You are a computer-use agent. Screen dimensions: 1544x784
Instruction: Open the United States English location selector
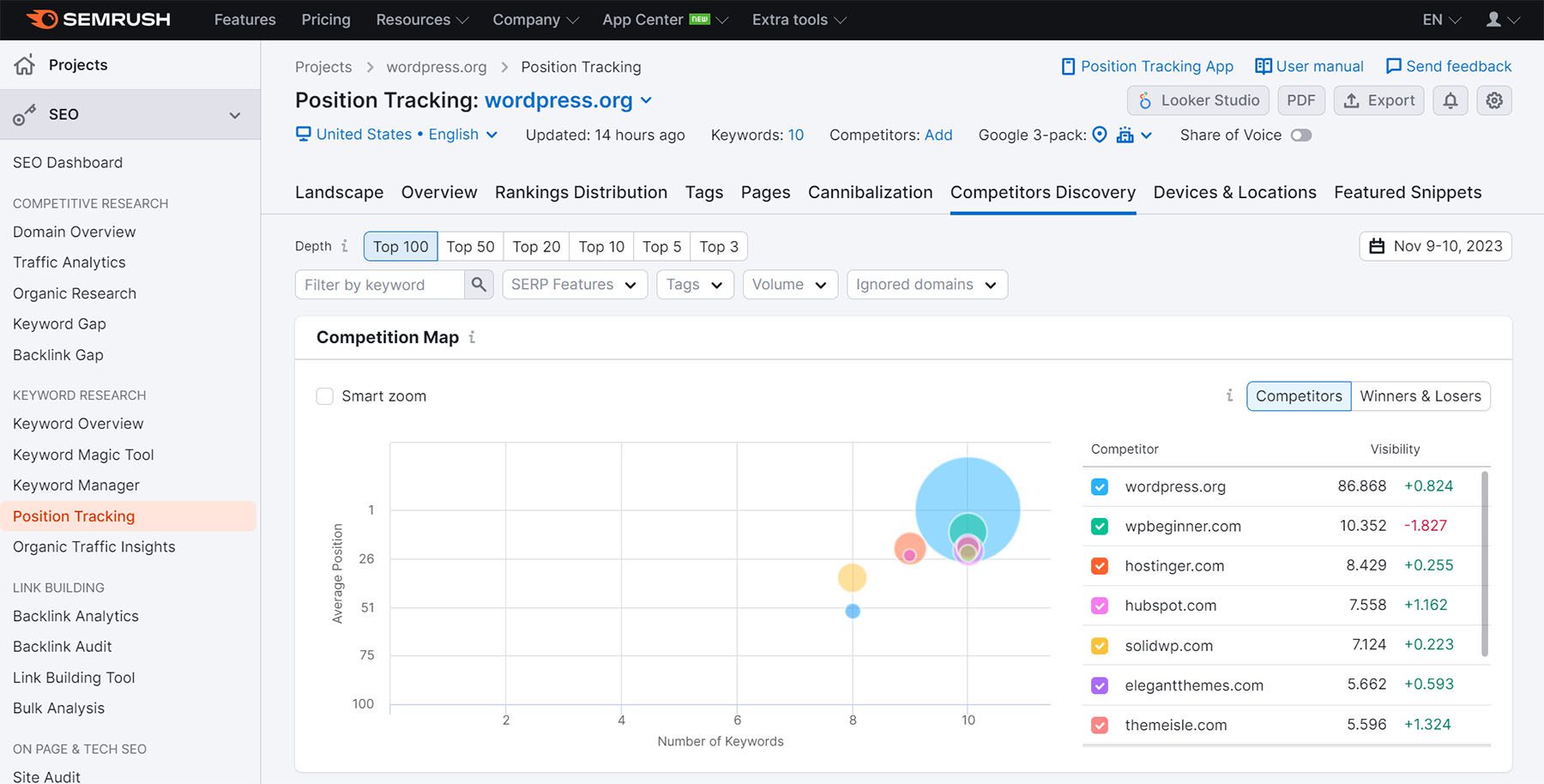click(x=396, y=135)
